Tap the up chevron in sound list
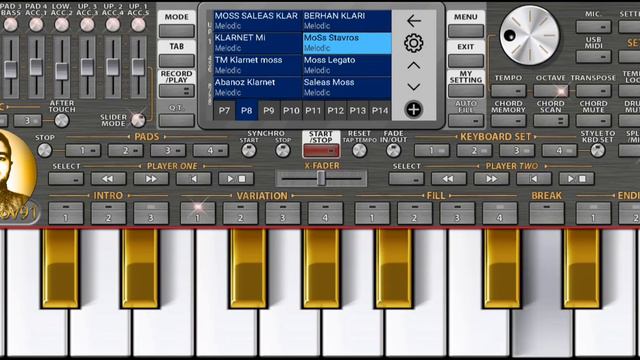640x360 pixels. 413,65
